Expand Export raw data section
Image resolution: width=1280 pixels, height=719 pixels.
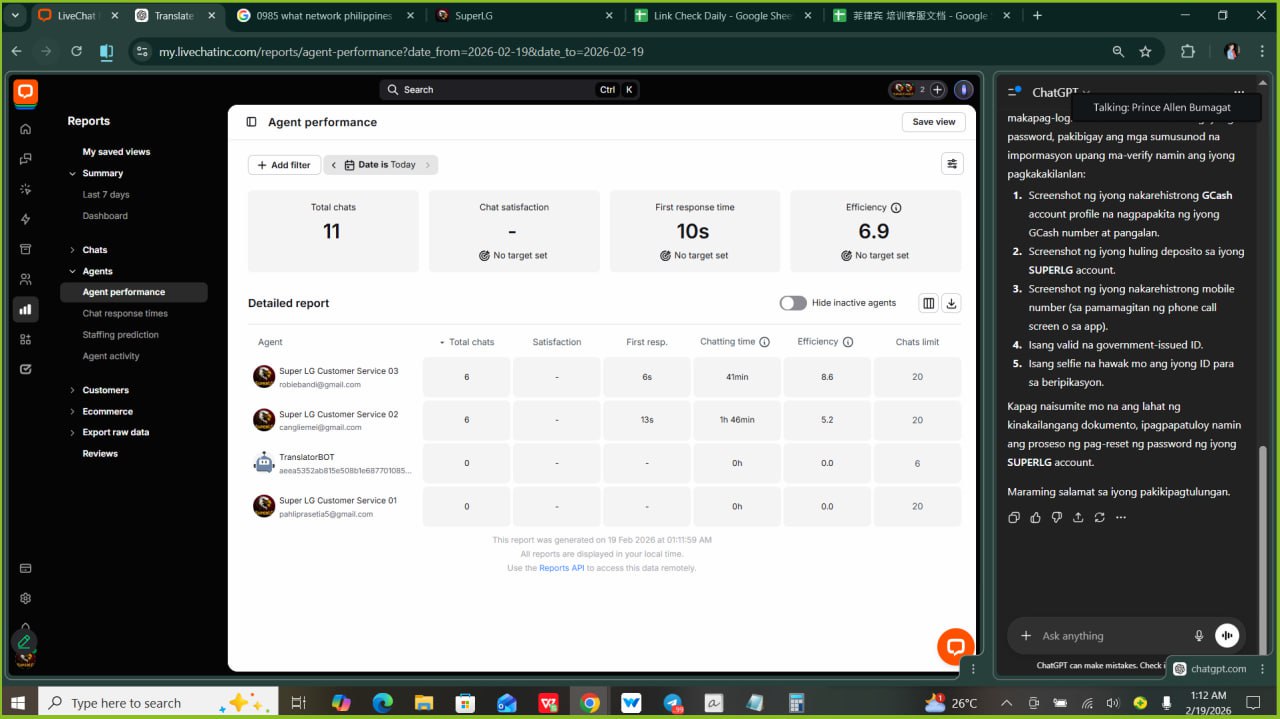click(72, 433)
